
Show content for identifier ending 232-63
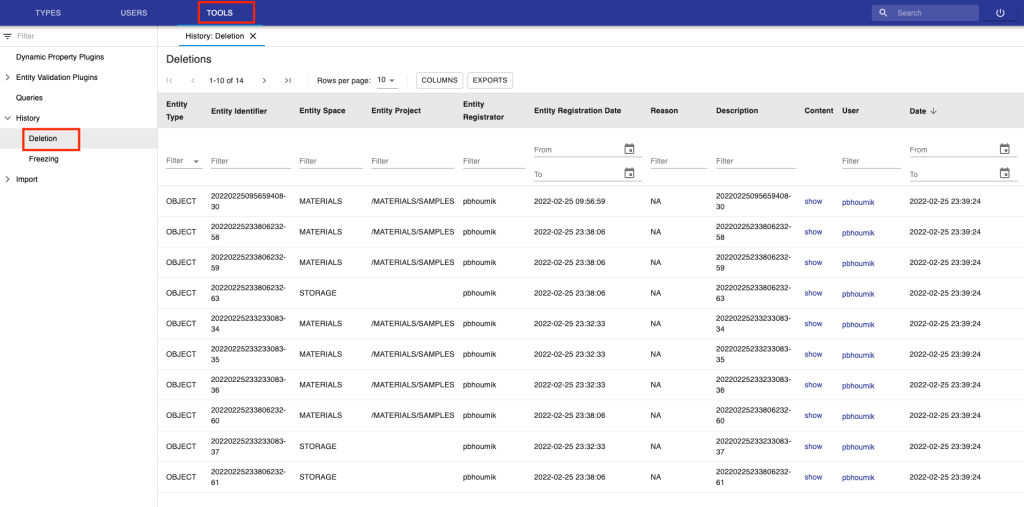click(813, 293)
